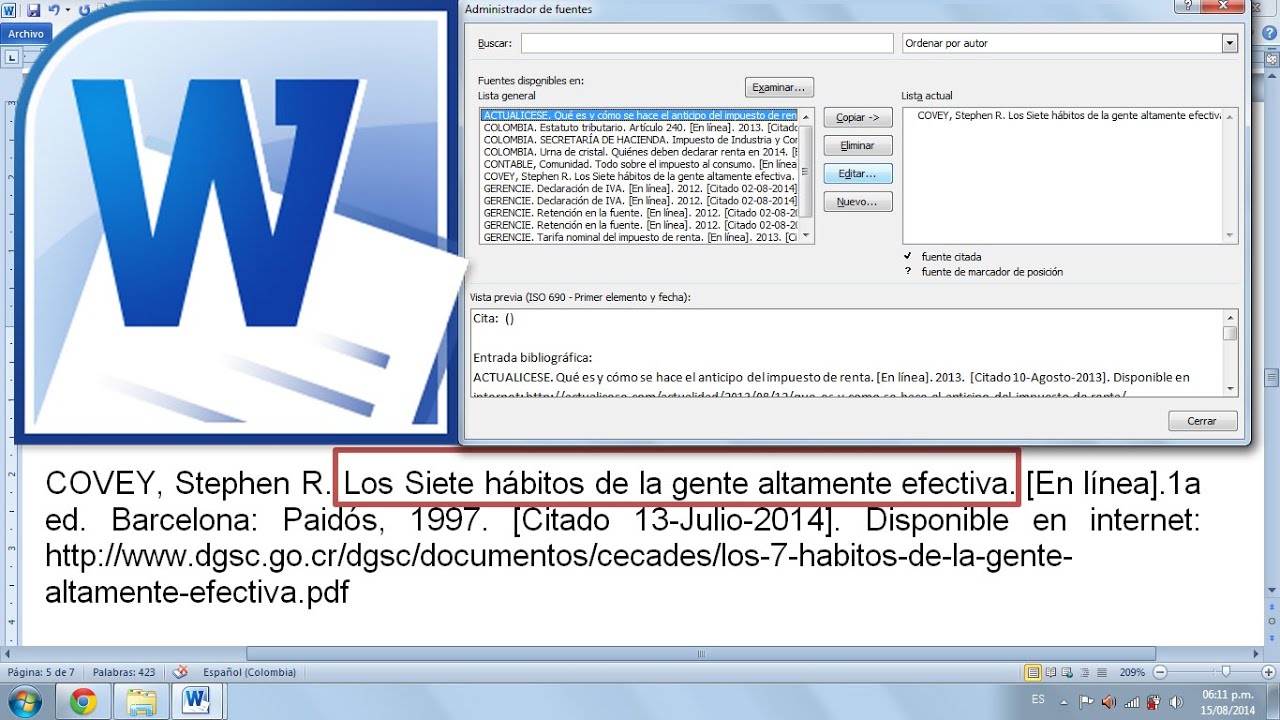The image size is (1280, 720).
Task: Click the zoom slider handle
Action: click(x=1226, y=673)
